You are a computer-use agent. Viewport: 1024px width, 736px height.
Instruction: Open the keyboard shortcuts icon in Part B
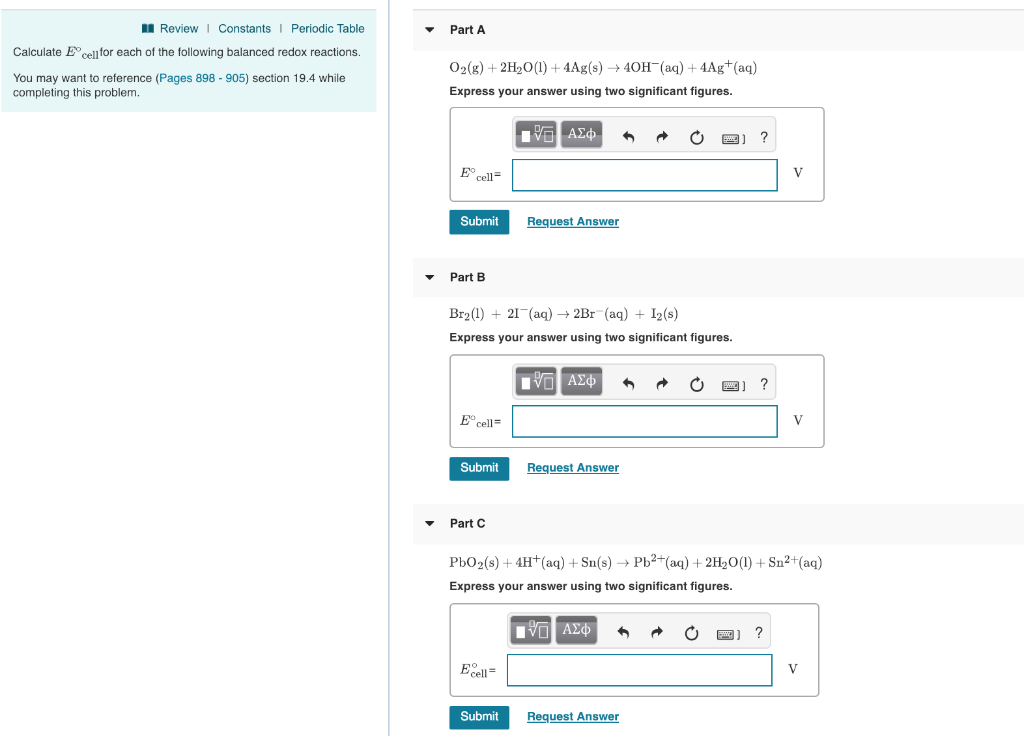(x=733, y=382)
